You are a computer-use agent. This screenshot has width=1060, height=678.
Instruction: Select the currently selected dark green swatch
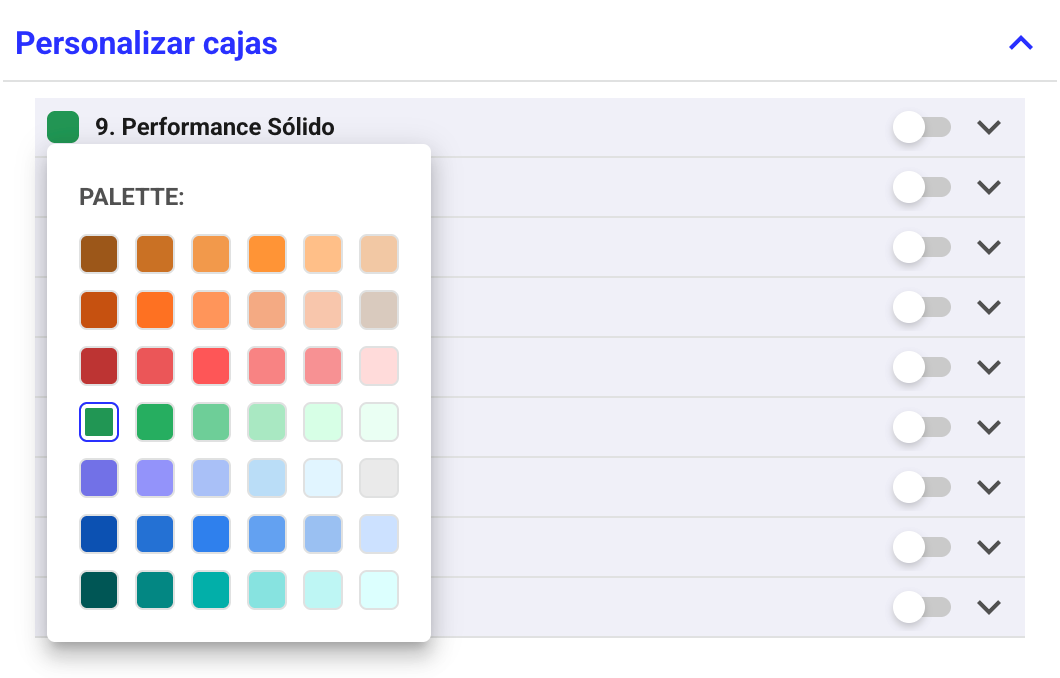99,422
